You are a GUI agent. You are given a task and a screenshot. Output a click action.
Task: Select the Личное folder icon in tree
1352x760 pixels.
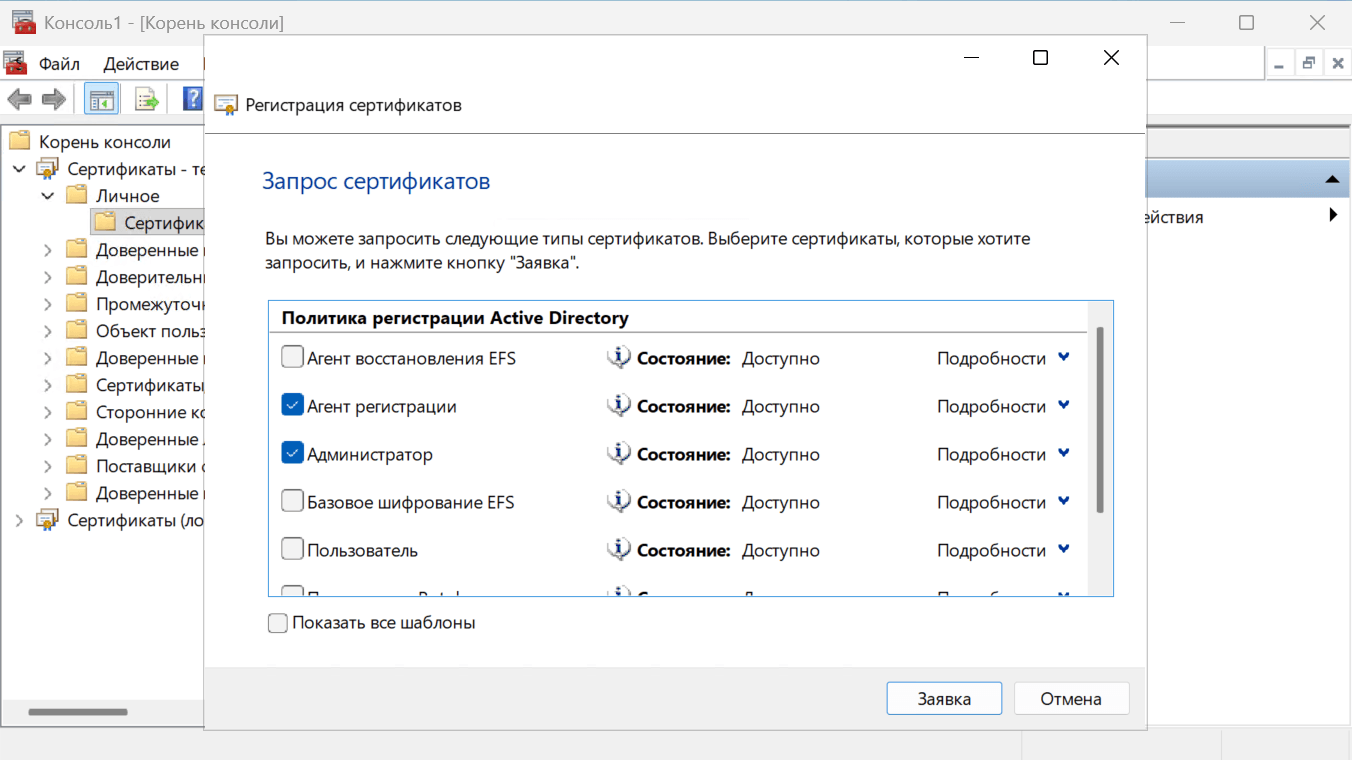coord(77,195)
